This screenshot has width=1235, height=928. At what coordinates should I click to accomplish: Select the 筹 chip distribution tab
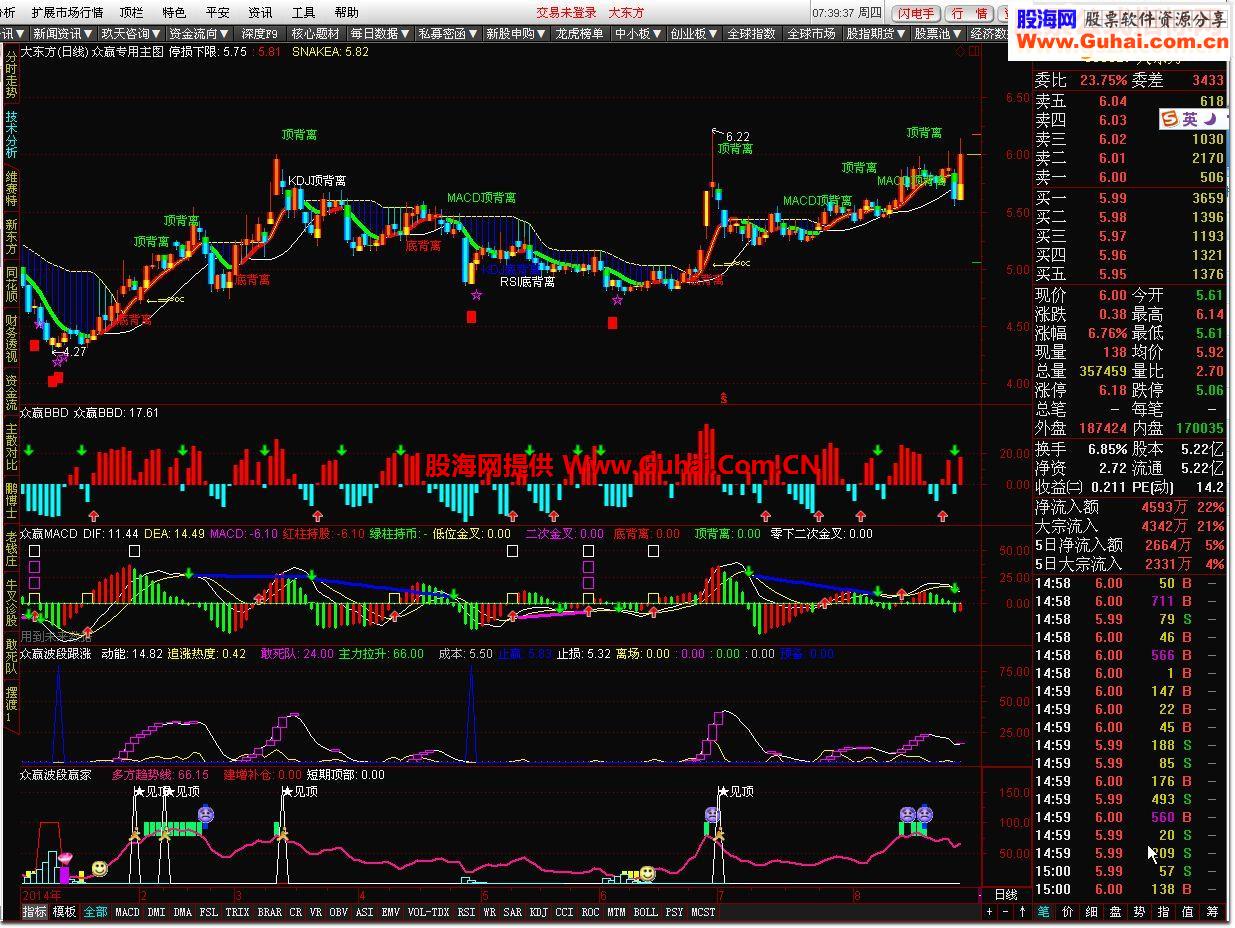1213,912
